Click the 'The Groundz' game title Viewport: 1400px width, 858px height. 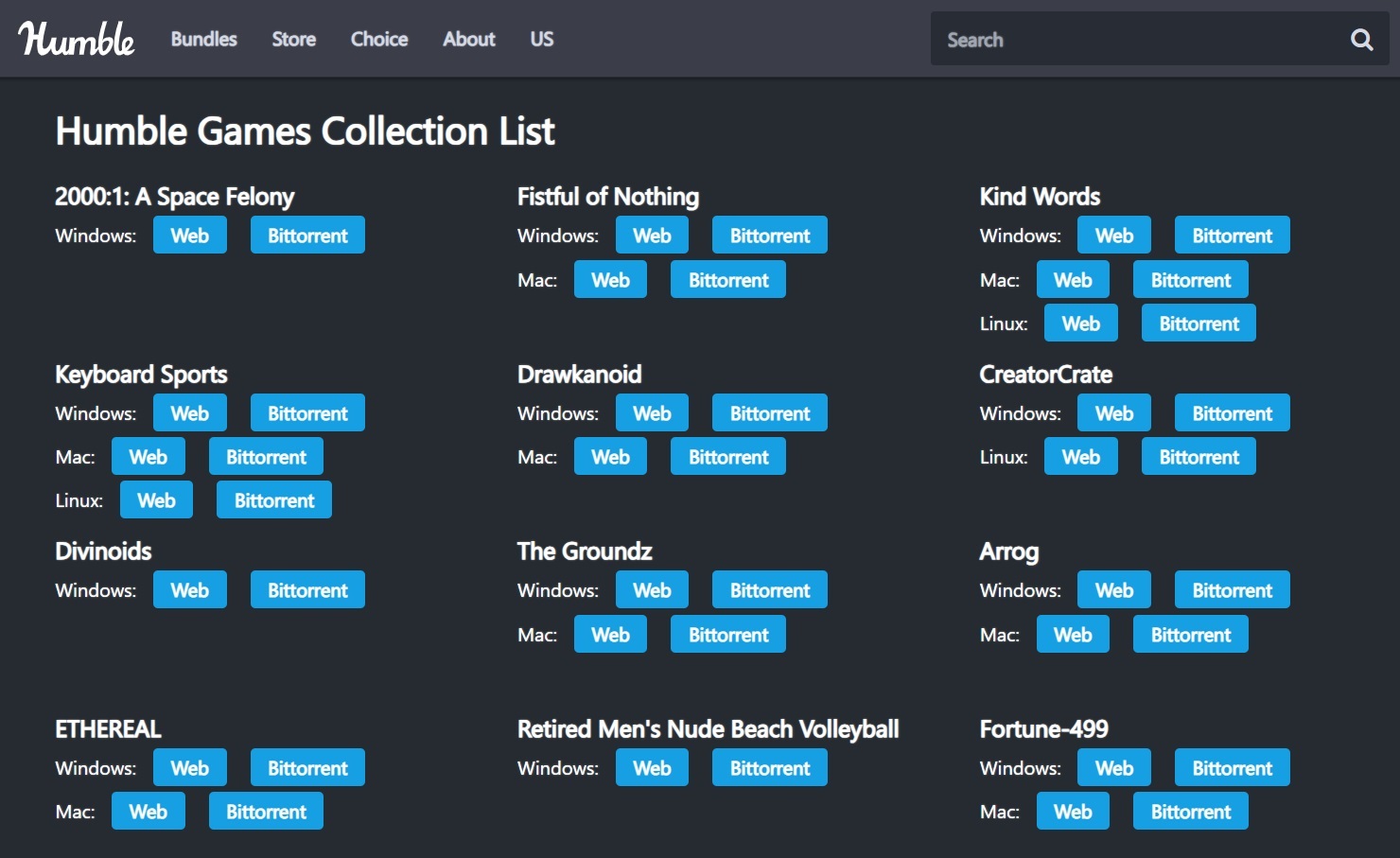point(585,552)
